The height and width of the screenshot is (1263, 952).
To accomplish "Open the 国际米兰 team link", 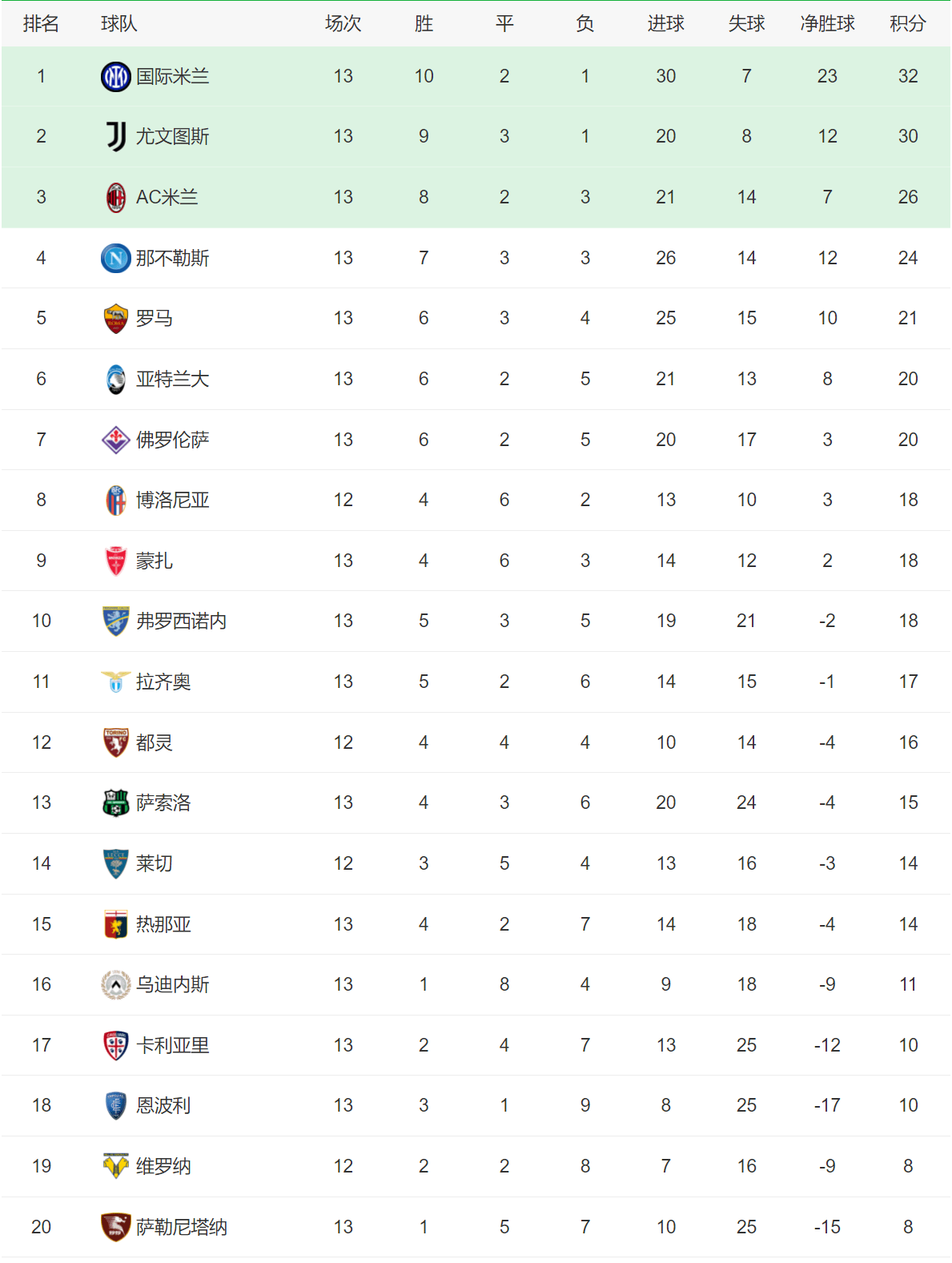I will (172, 76).
